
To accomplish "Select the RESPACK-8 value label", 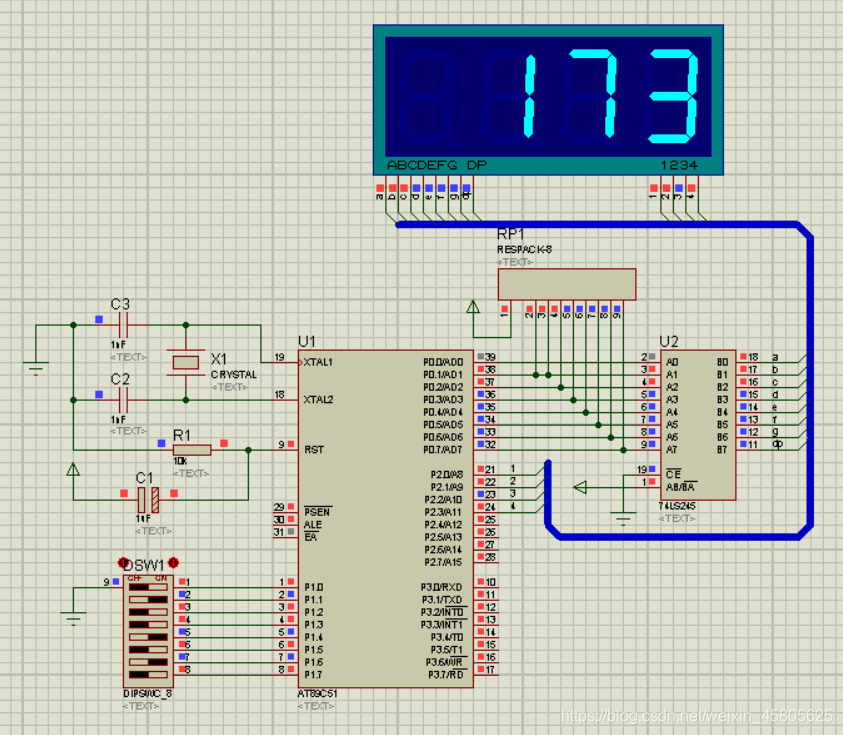I will [524, 249].
